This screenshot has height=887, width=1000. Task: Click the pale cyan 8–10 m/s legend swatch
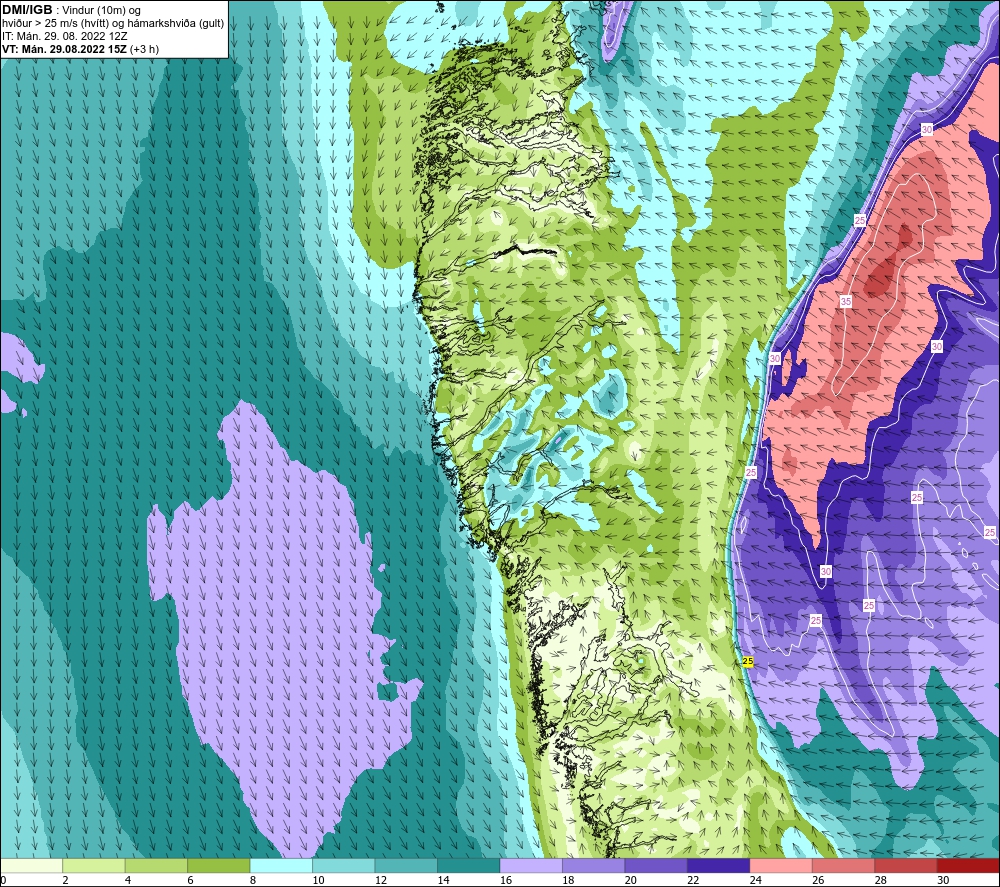(281, 866)
